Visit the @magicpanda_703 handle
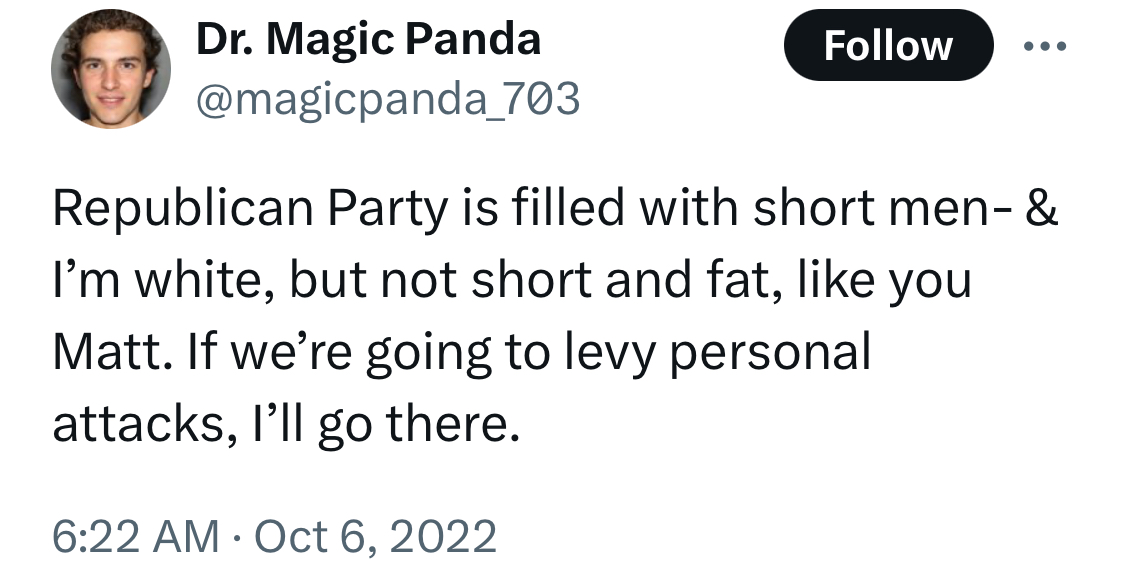This screenshot has width=1125, height=576. click(387, 98)
